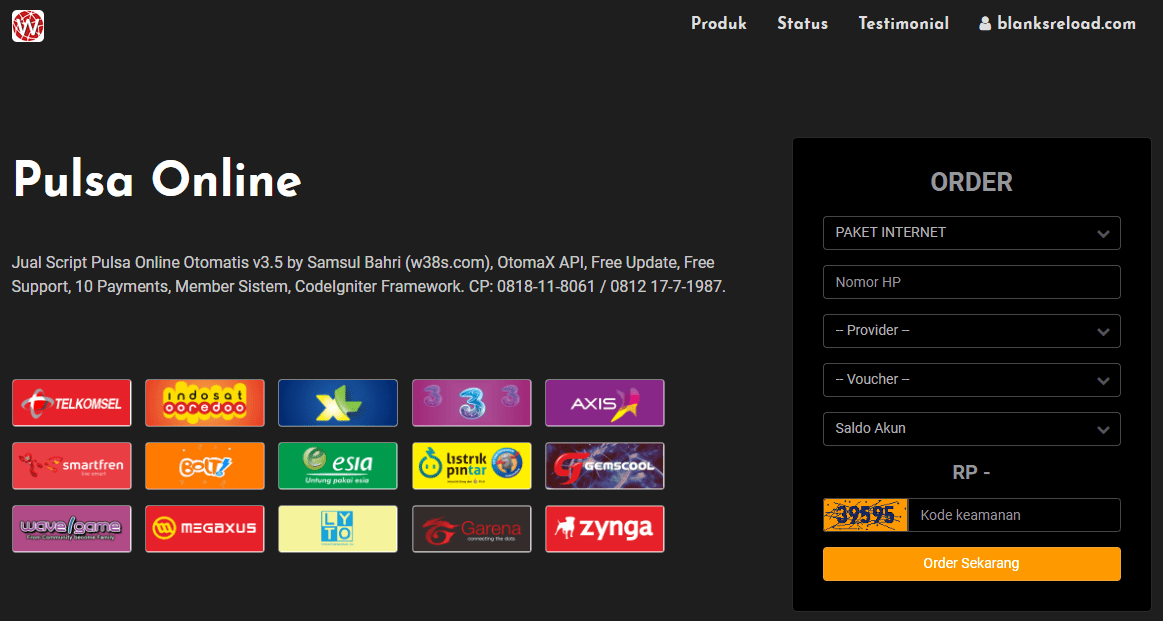This screenshot has height=621, width=1163.
Task: Go to the Status menu item
Action: [x=803, y=24]
